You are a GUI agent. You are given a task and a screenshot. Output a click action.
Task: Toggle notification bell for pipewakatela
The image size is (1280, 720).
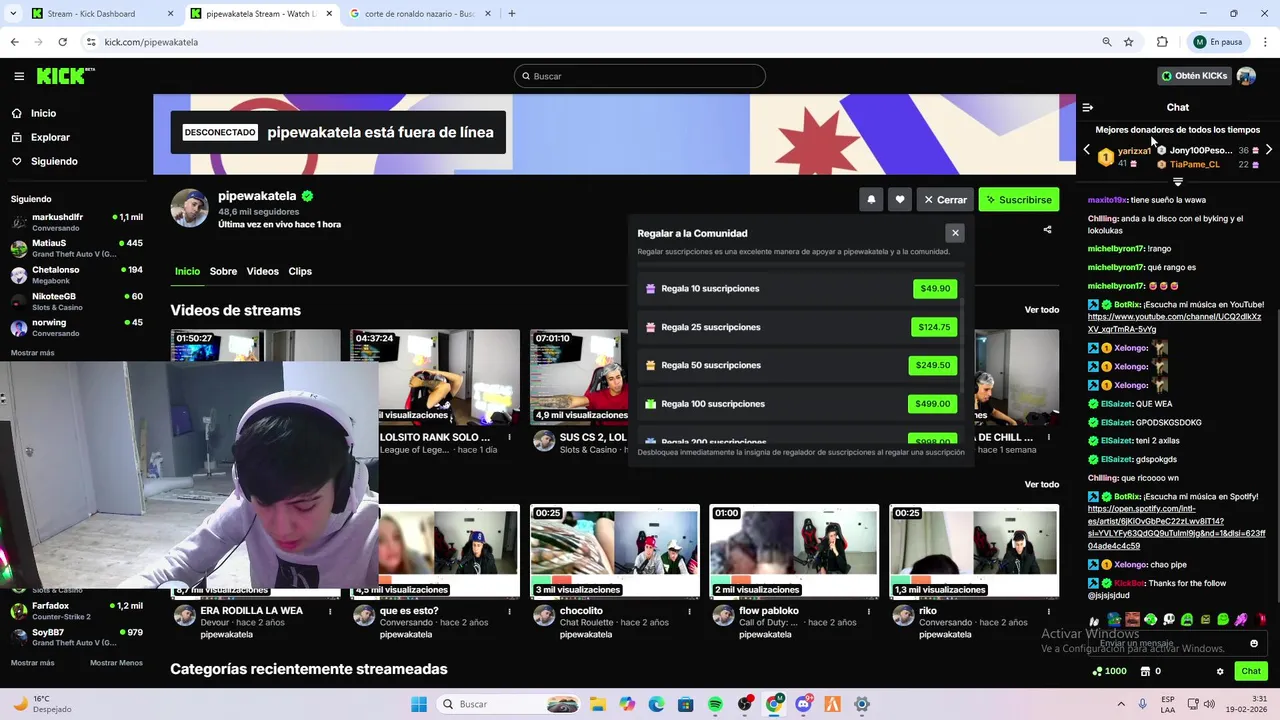click(871, 200)
